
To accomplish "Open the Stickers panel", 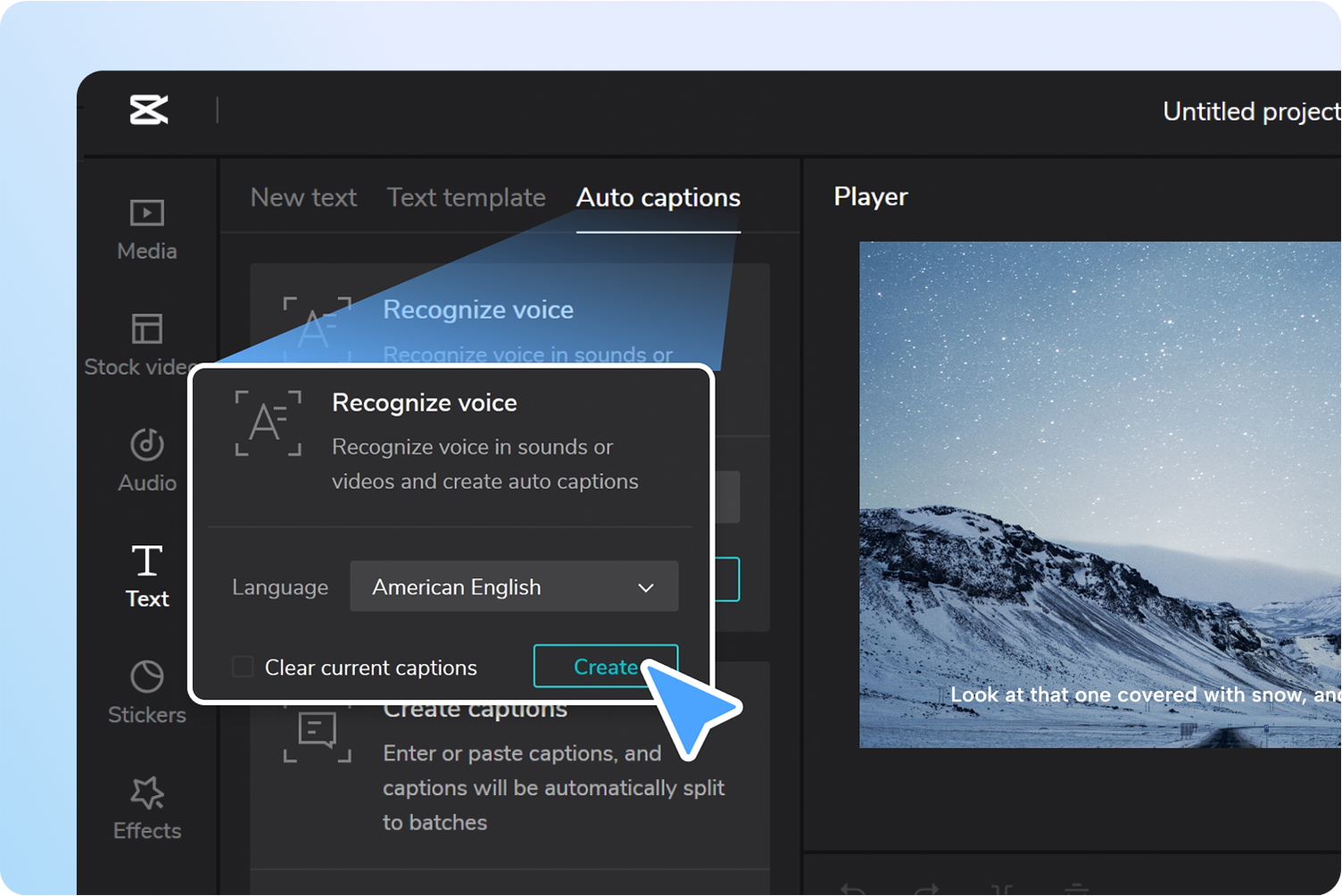I will click(147, 693).
